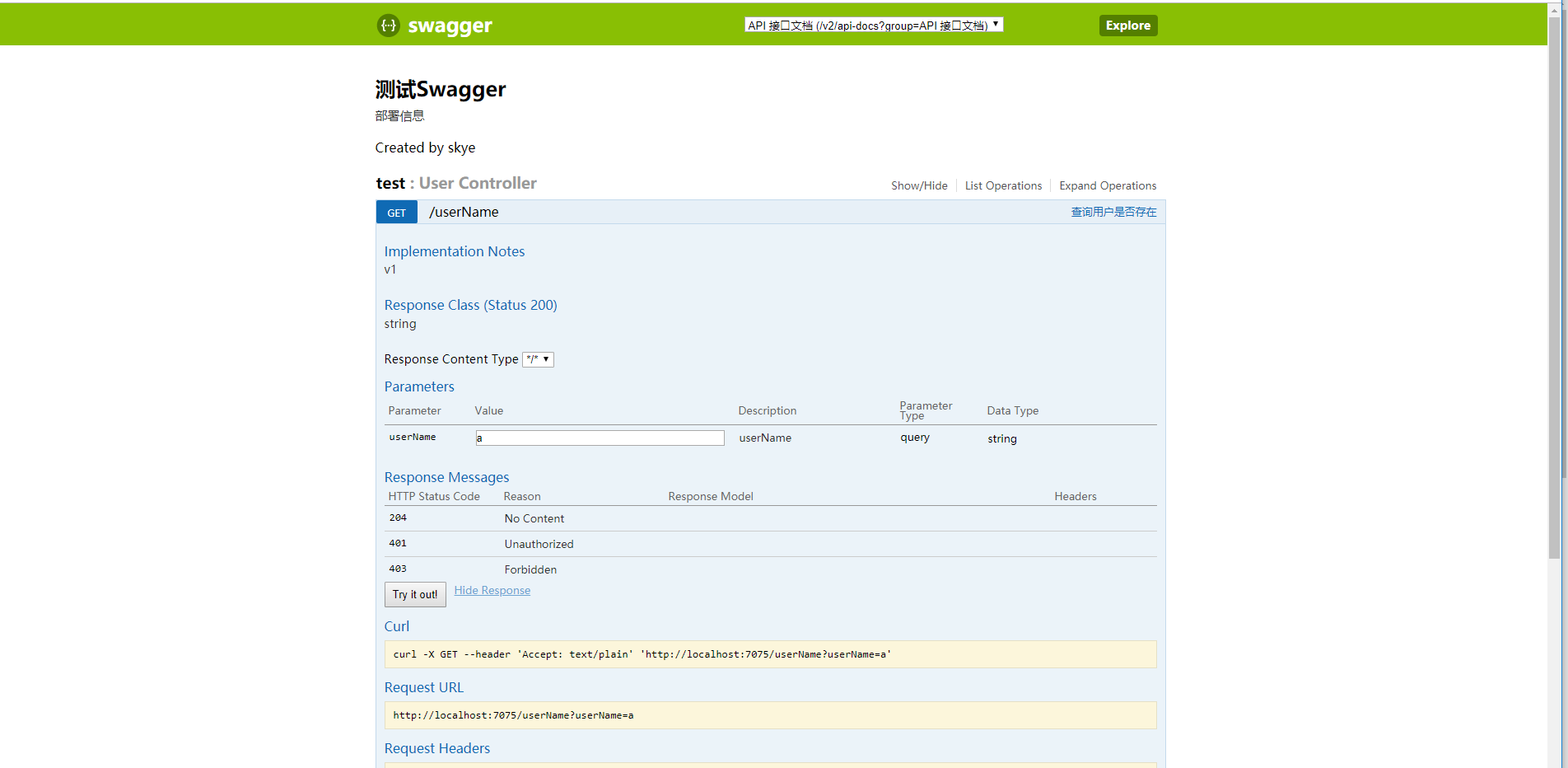The width and height of the screenshot is (1568, 768).
Task: Click the query parameter type cell
Action: pyautogui.click(x=915, y=438)
